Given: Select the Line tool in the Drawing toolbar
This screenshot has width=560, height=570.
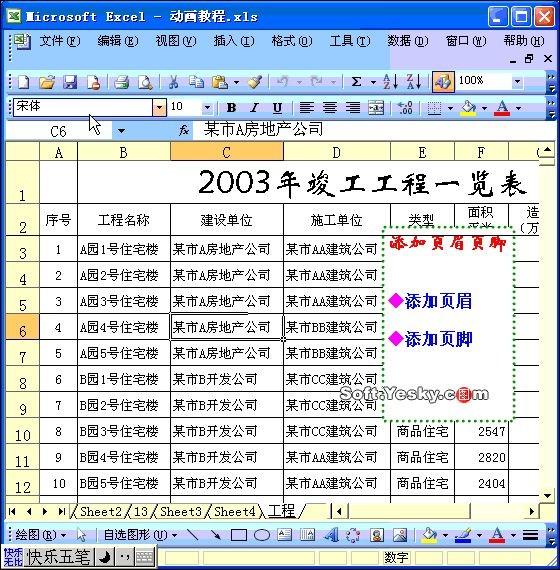Looking at the screenshot, I should point(192,535).
